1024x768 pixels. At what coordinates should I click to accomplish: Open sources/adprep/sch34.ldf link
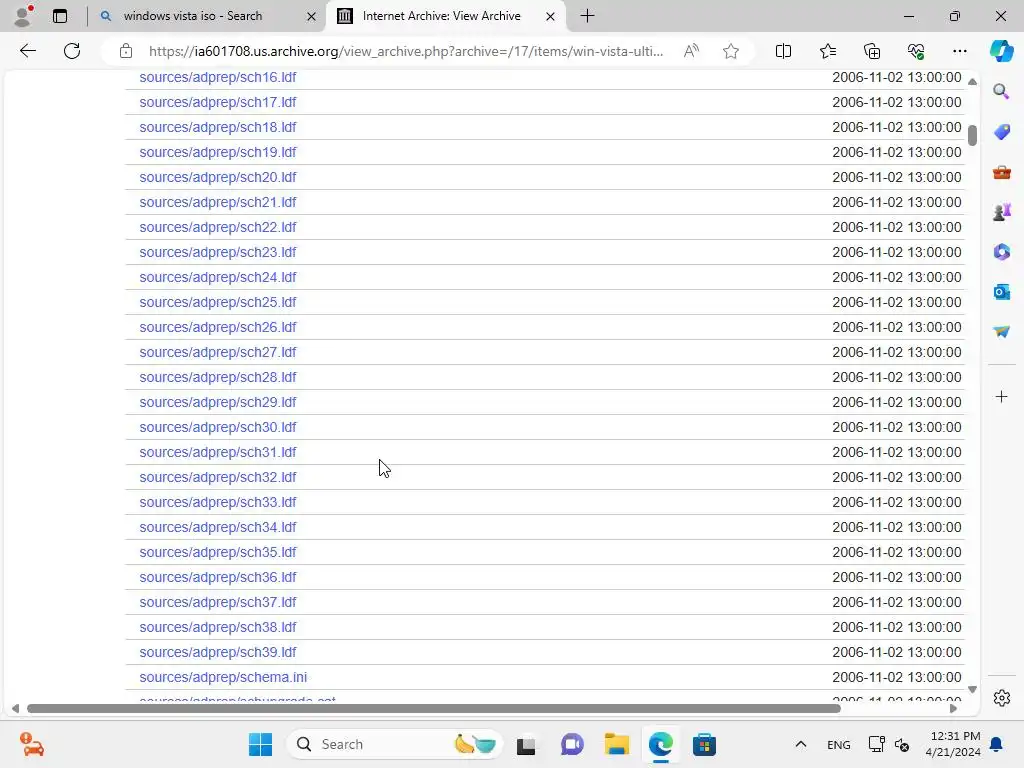coord(217,527)
